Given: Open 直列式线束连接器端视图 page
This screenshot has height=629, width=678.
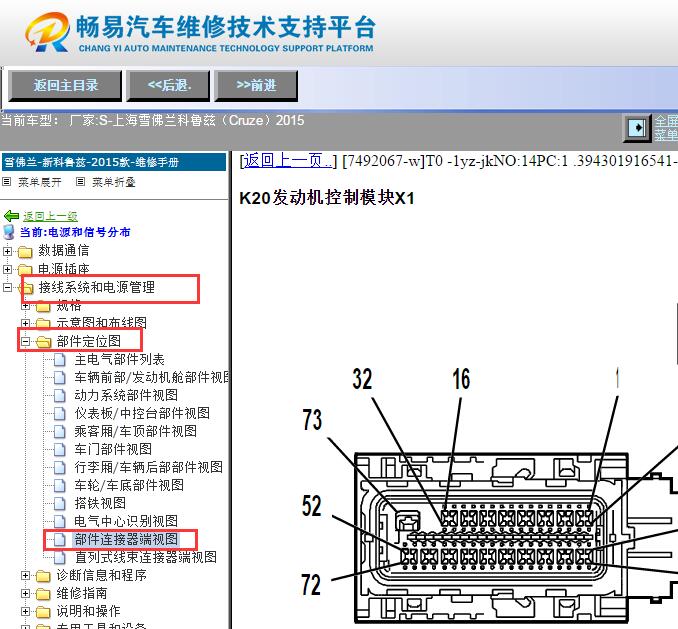Looking at the screenshot, I should (x=145, y=557).
